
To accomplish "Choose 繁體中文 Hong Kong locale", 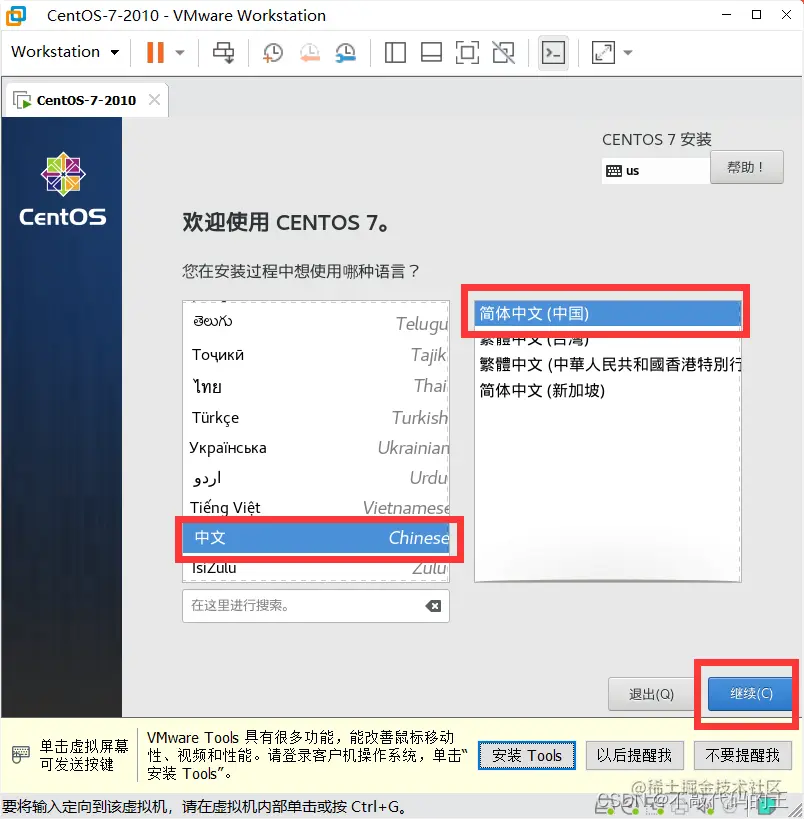I will 608,364.
